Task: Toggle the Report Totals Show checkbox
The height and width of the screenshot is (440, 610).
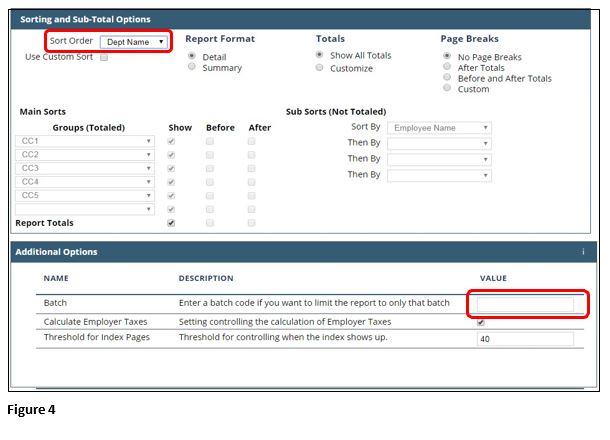Action: pos(171,223)
